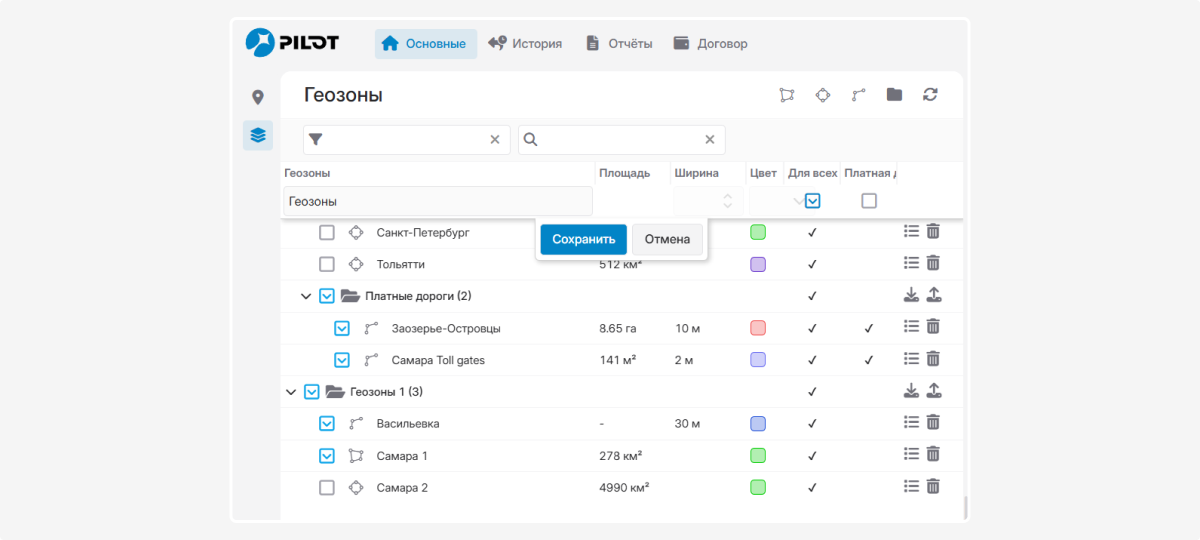Screen dimensions: 1200x540
Task: Delete the Заозерье-Островцы geozone
Action: (x=933, y=327)
